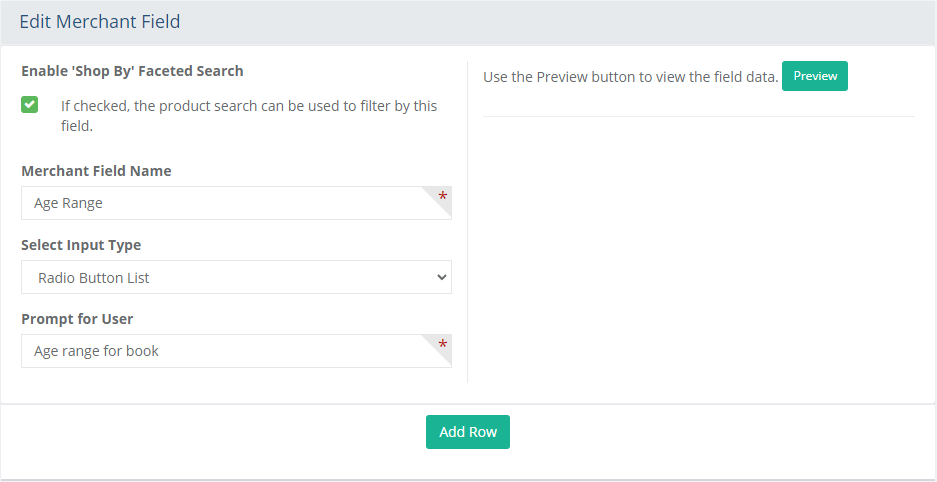Open the Select Input Type dropdown
Viewport: 937px width, 482px height.
click(x=236, y=277)
